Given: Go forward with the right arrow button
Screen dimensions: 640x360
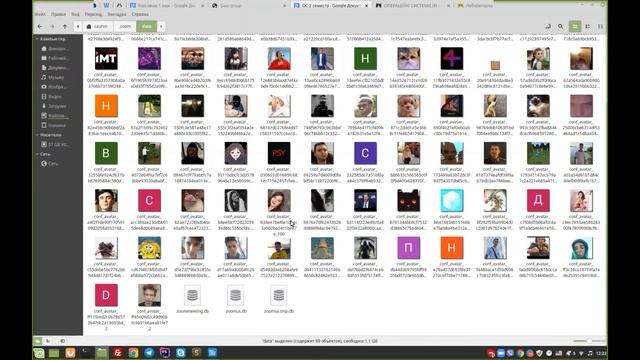Looking at the screenshot, I should pos(52,27).
